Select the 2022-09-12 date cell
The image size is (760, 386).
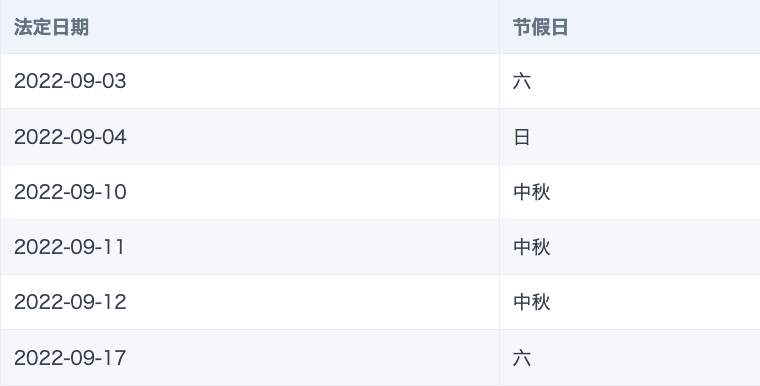pyautogui.click(x=70, y=302)
